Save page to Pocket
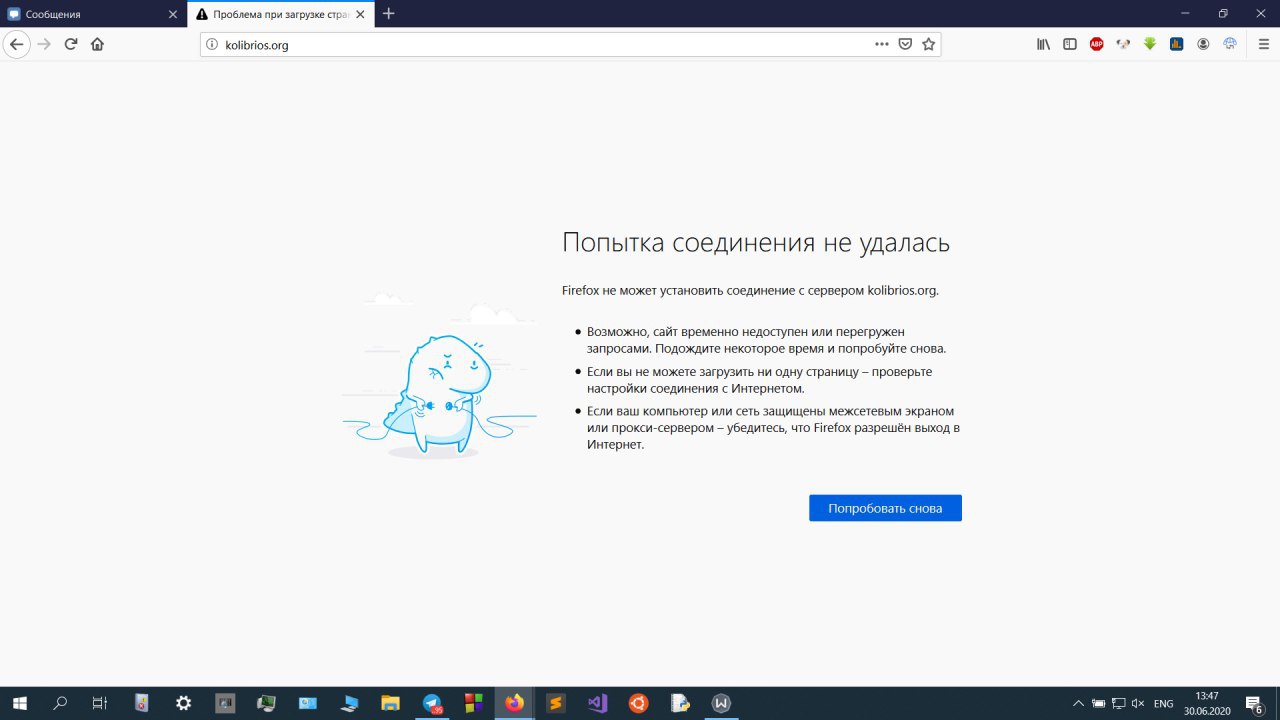1280x720 pixels. pos(905,44)
